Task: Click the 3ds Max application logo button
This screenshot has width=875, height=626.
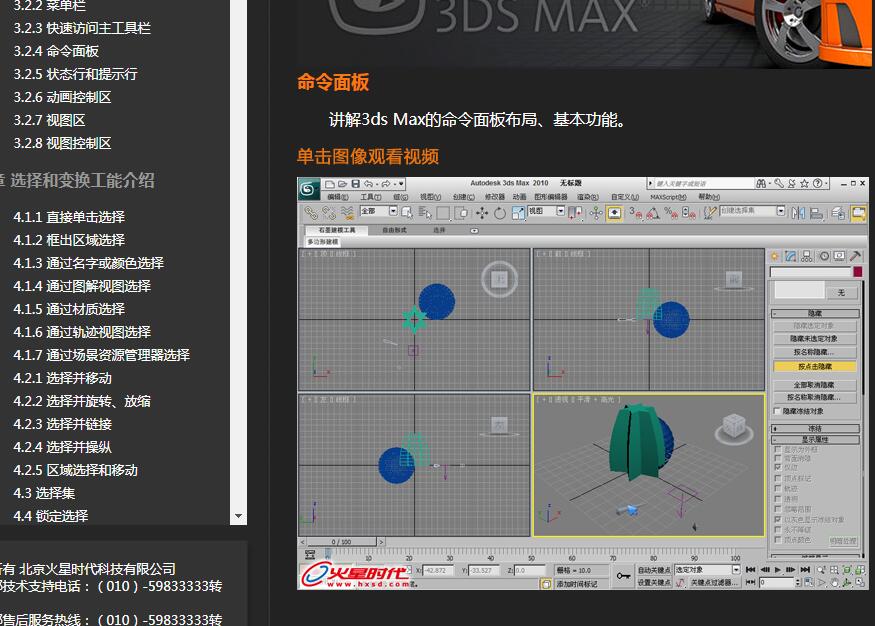Action: click(x=309, y=187)
